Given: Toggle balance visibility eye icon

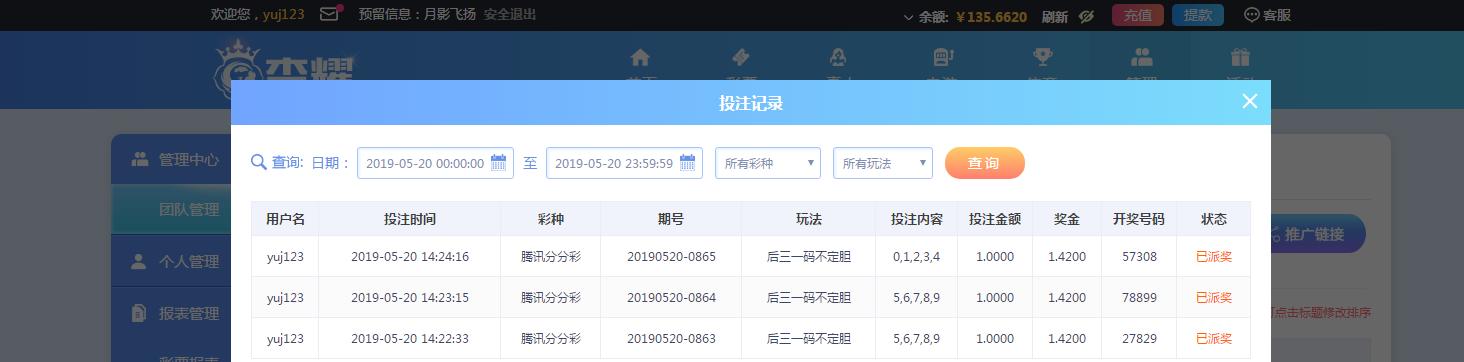Looking at the screenshot, I should point(1086,16).
